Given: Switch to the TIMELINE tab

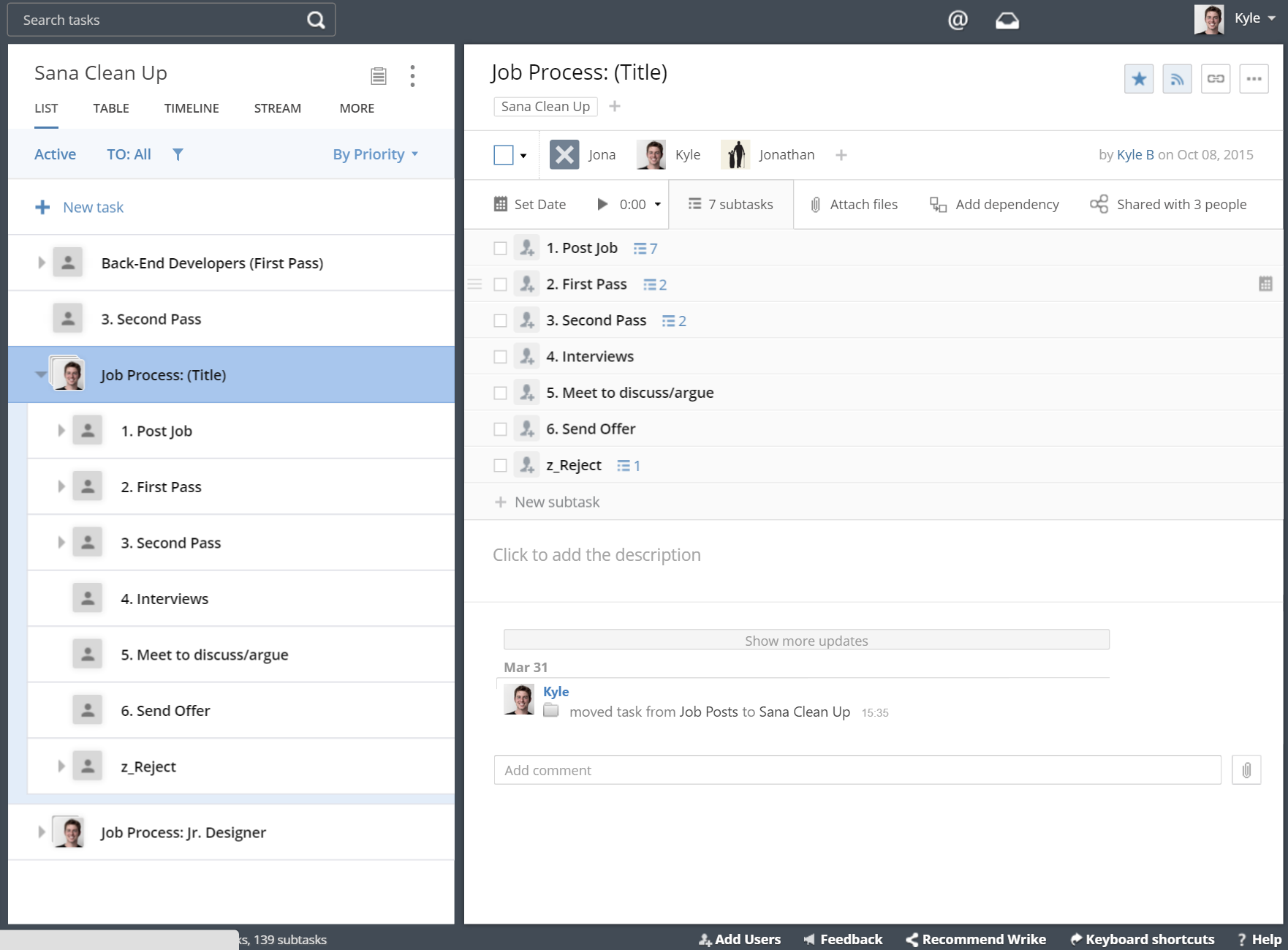Looking at the screenshot, I should [192, 108].
